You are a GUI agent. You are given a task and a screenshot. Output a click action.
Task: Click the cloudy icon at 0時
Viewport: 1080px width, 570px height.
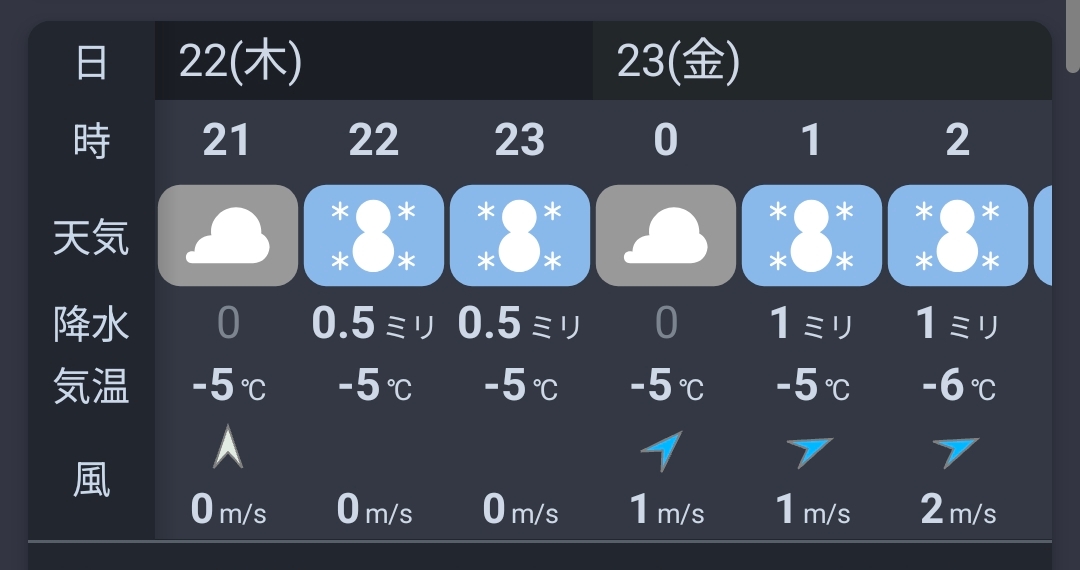click(665, 236)
